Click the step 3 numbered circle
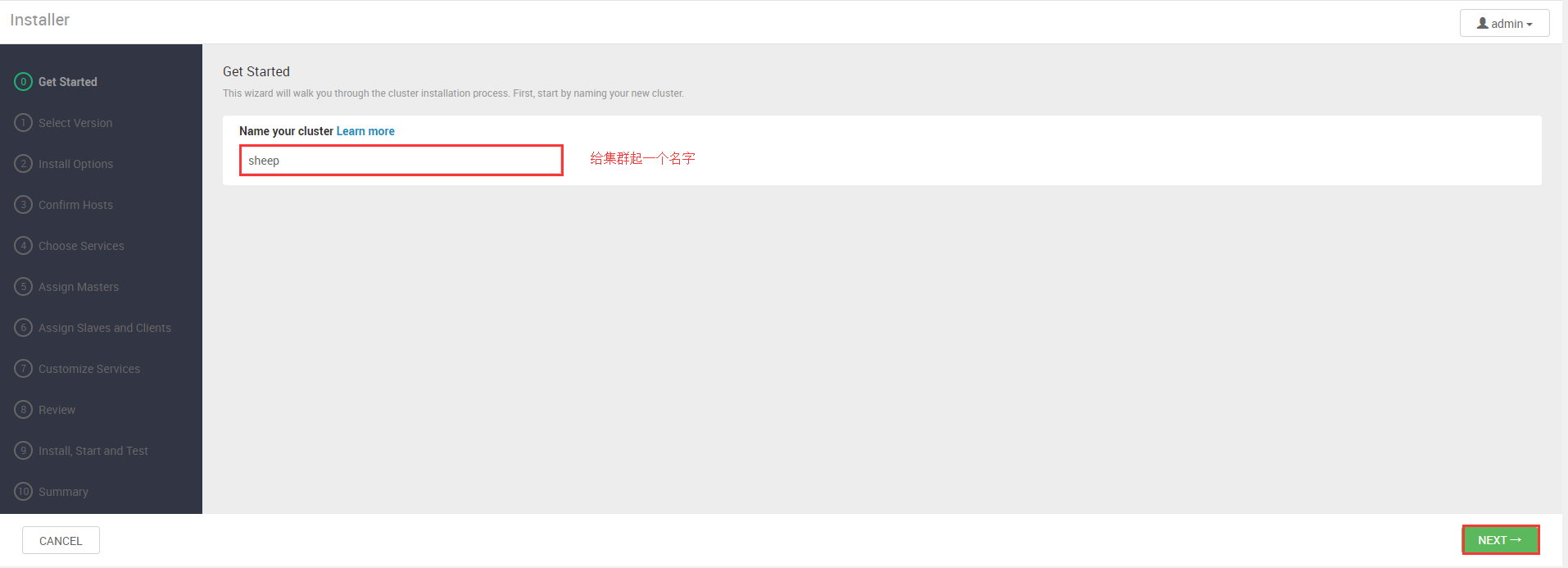Viewport: 1568px width, 568px height. [x=23, y=204]
